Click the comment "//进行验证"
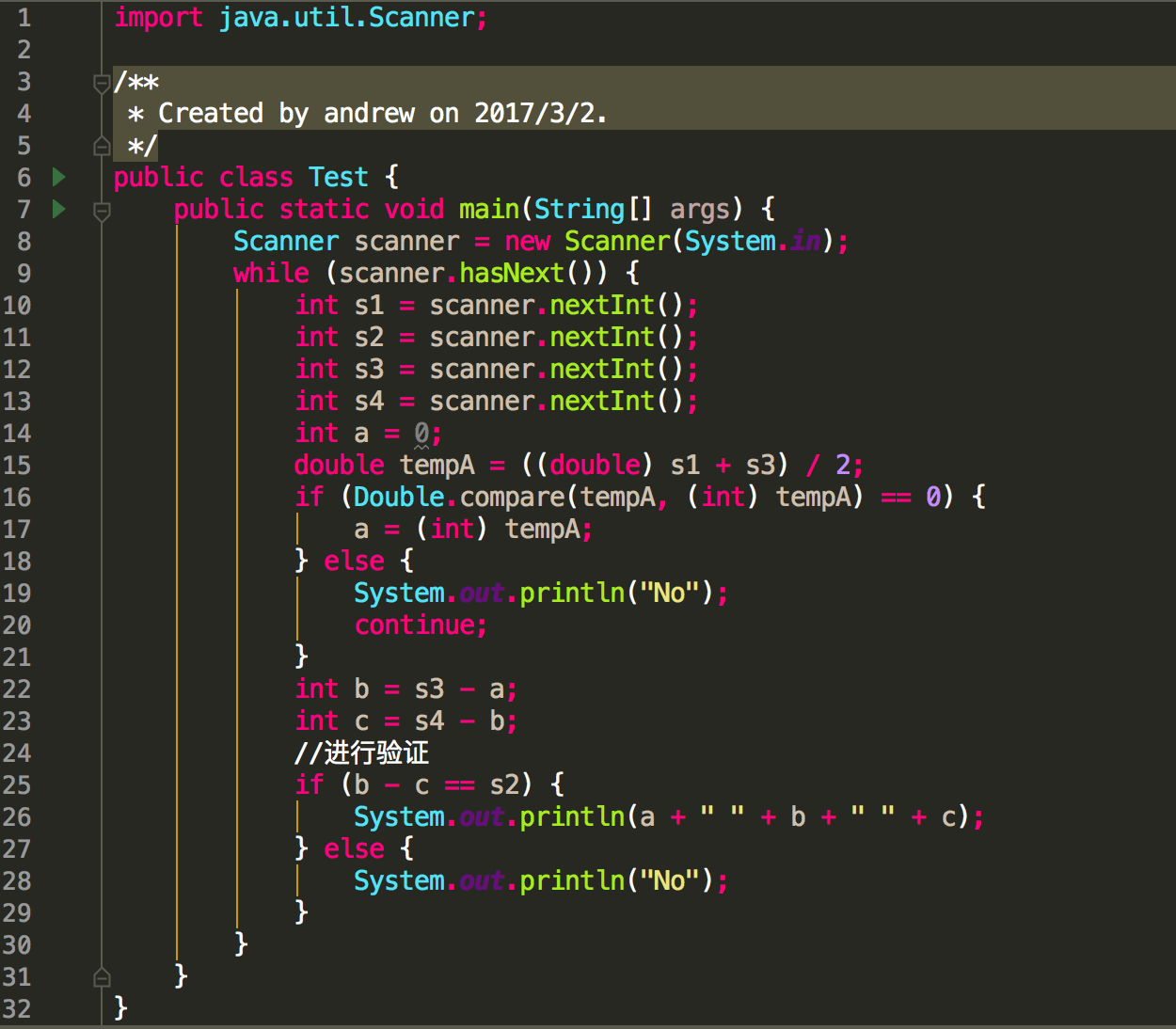Screen dimensions: 1176x1029 pyautogui.click(x=361, y=752)
